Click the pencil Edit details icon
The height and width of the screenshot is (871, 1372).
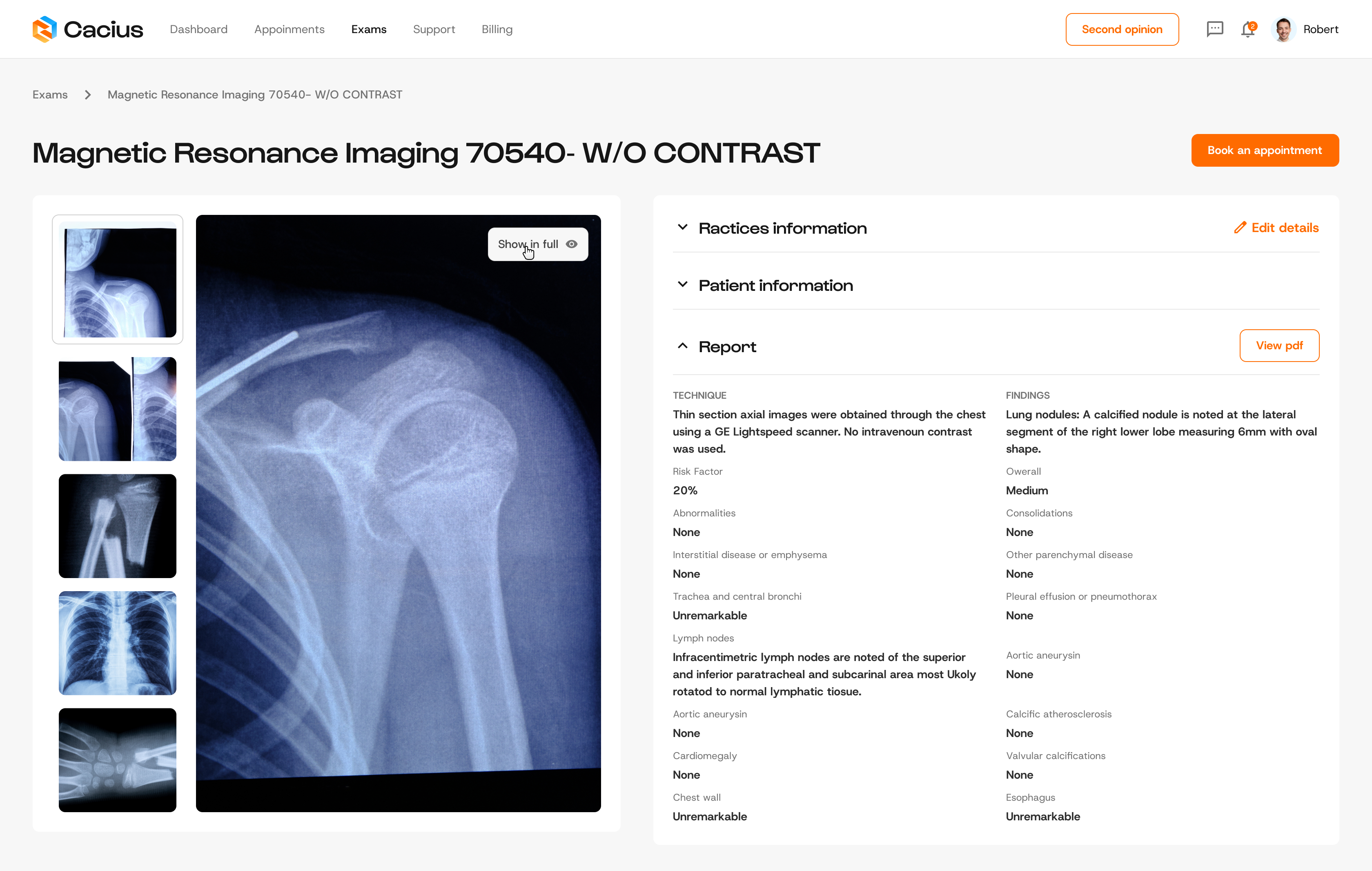(1240, 228)
